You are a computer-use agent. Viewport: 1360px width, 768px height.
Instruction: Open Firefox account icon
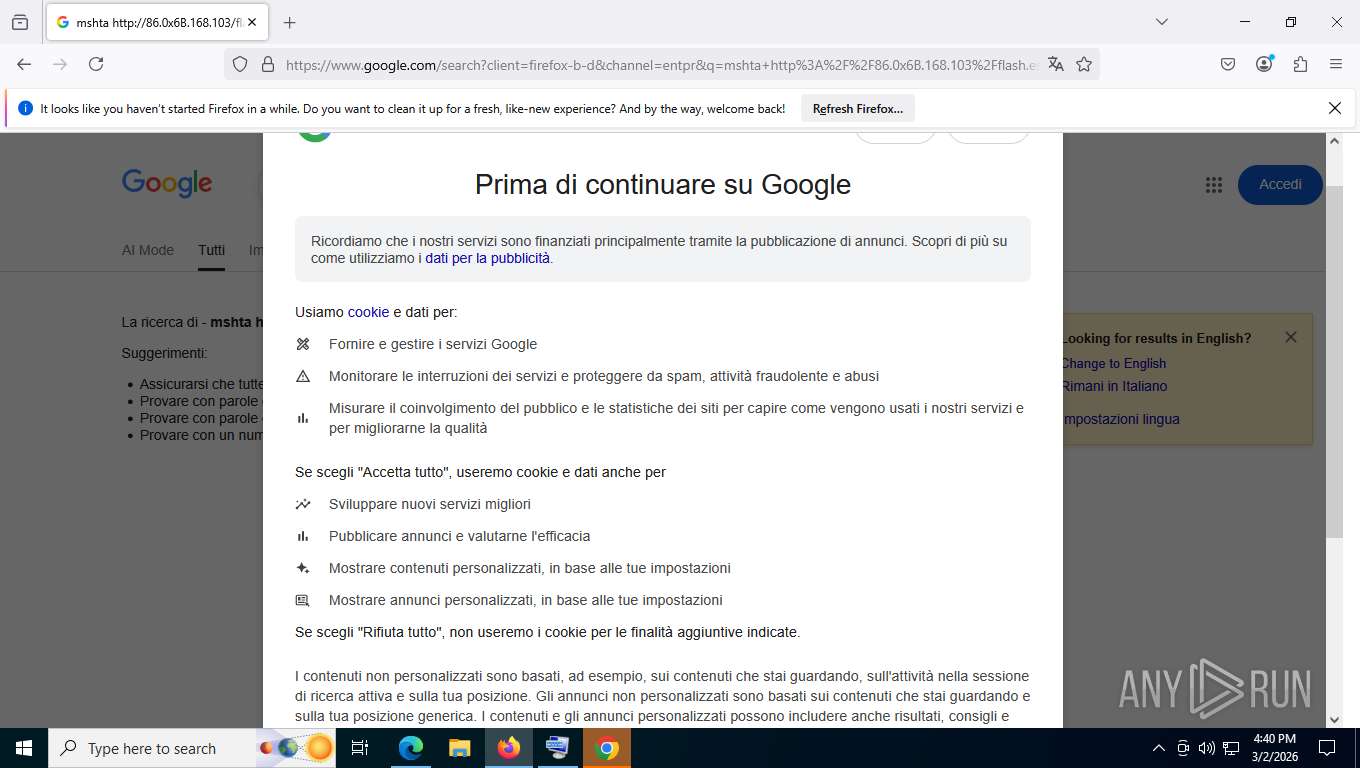tap(1264, 64)
